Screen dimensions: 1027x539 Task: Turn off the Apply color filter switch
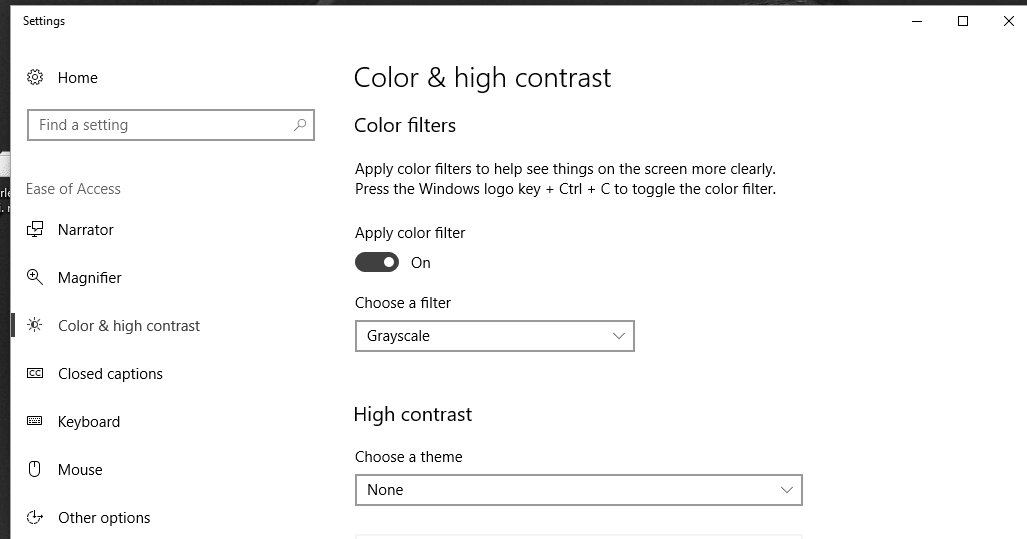tap(377, 262)
